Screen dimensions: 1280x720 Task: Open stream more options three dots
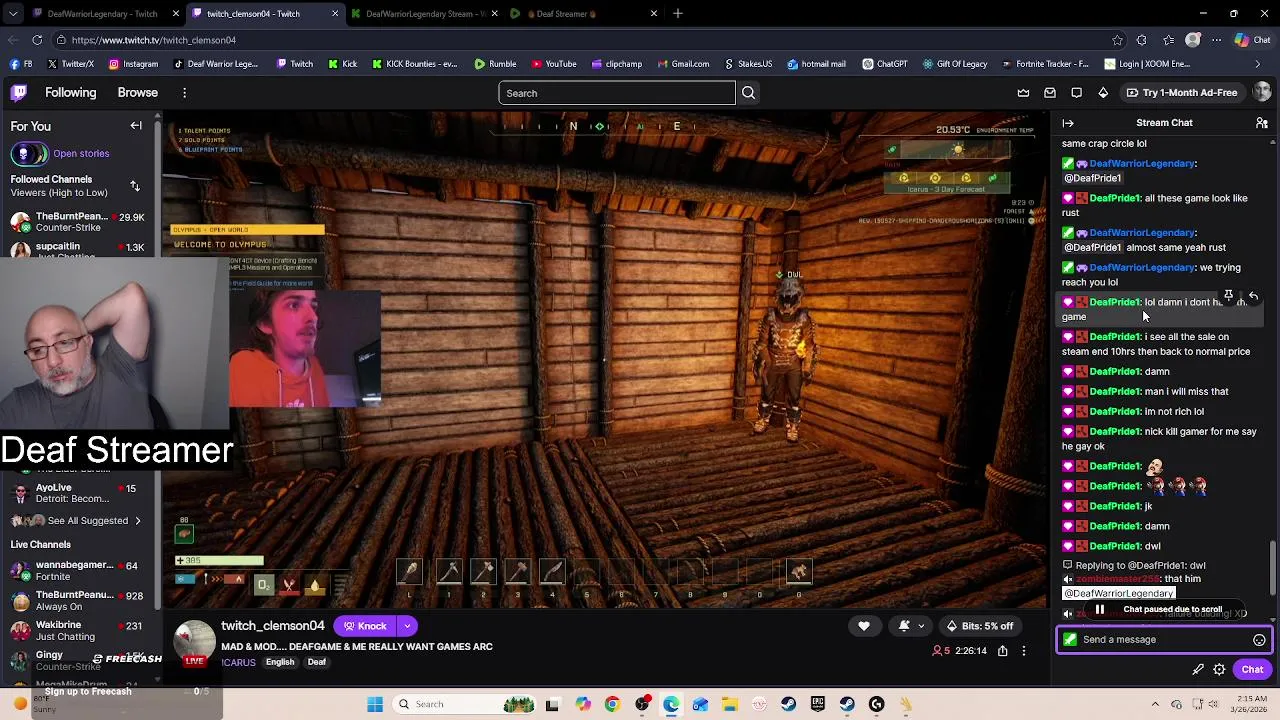[1023, 651]
